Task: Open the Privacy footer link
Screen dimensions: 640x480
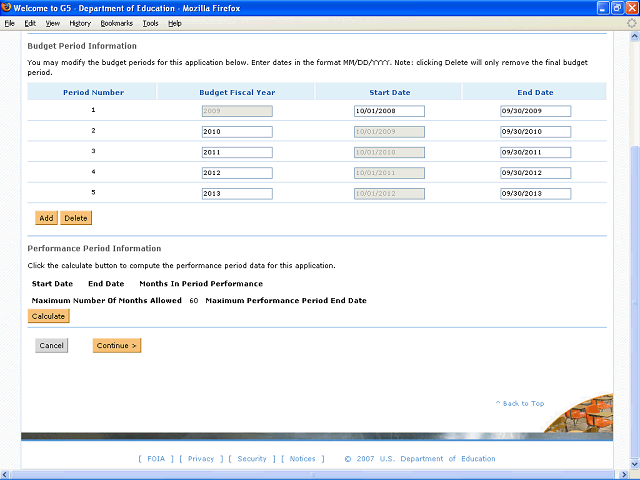Action: (x=201, y=459)
